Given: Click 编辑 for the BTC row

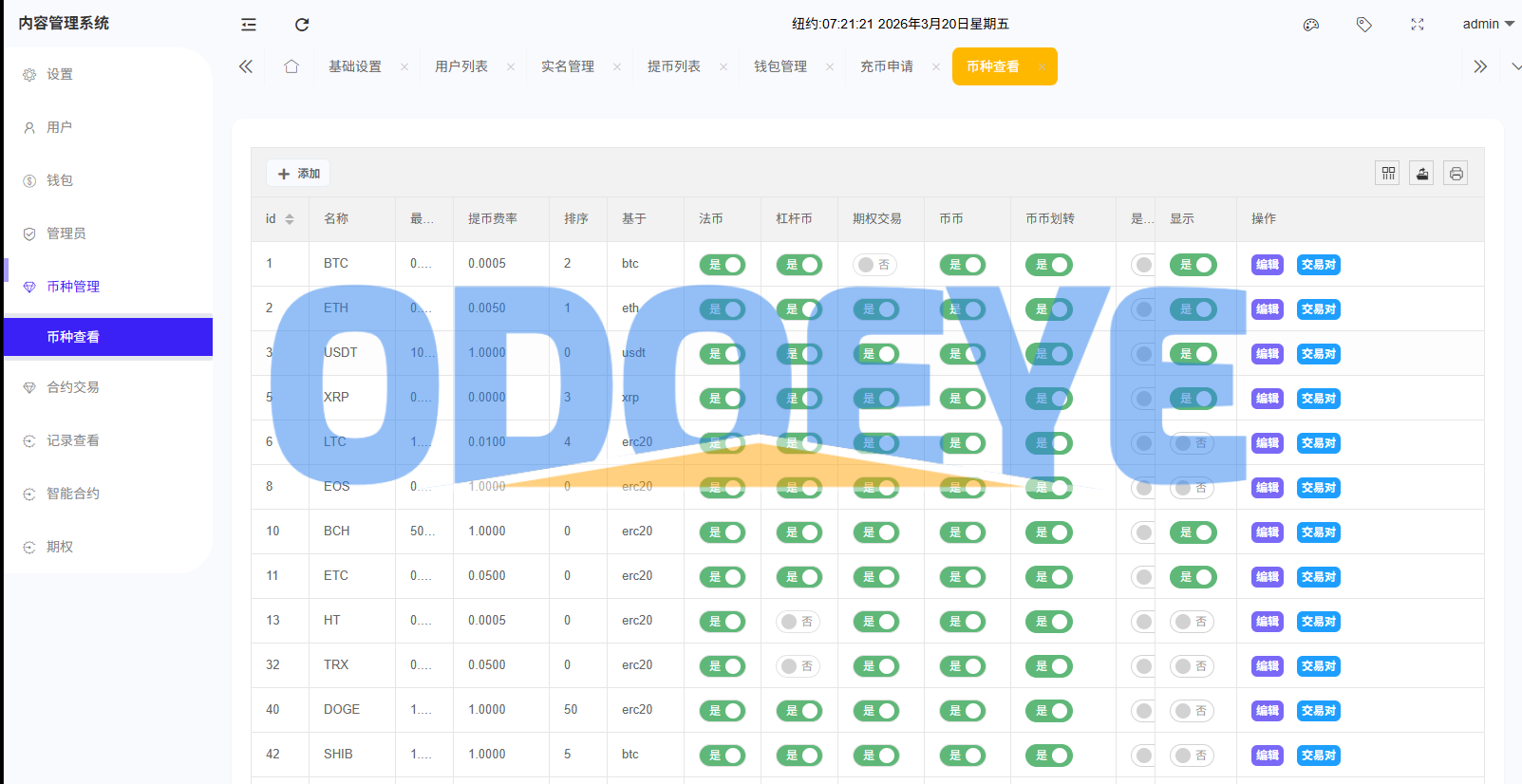Looking at the screenshot, I should (x=1267, y=265).
